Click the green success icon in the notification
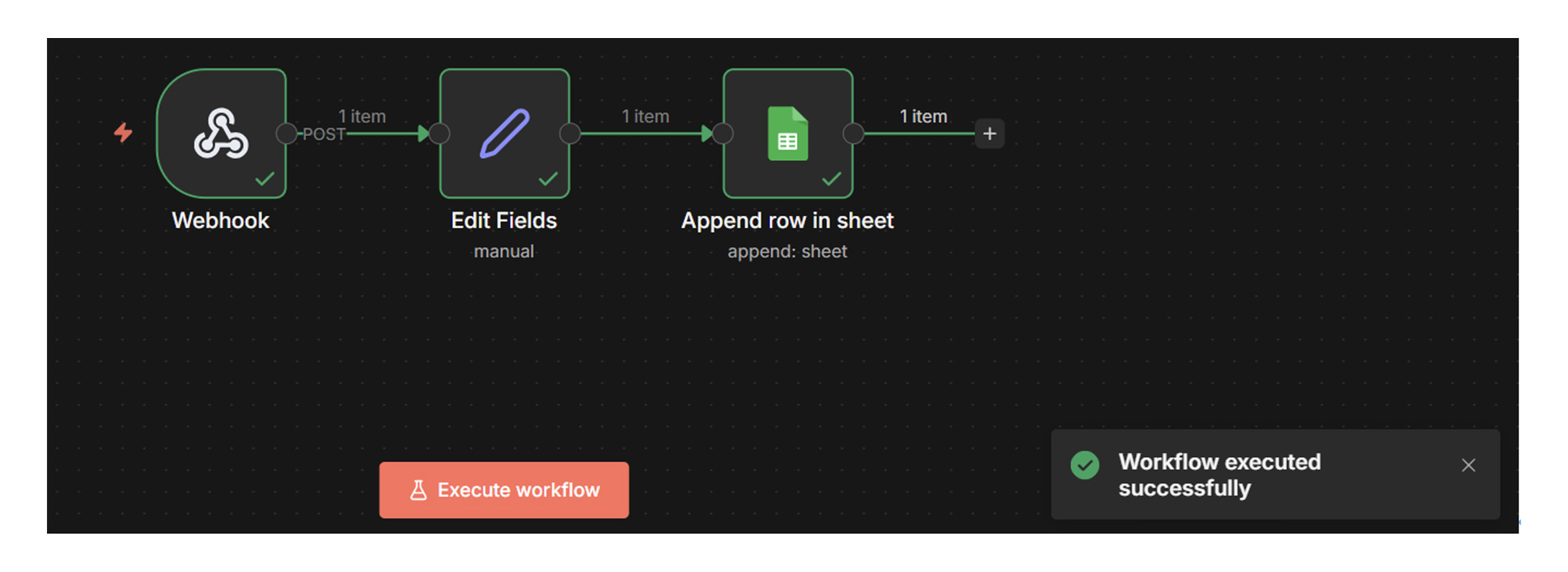The image size is (1568, 572). [1085, 465]
